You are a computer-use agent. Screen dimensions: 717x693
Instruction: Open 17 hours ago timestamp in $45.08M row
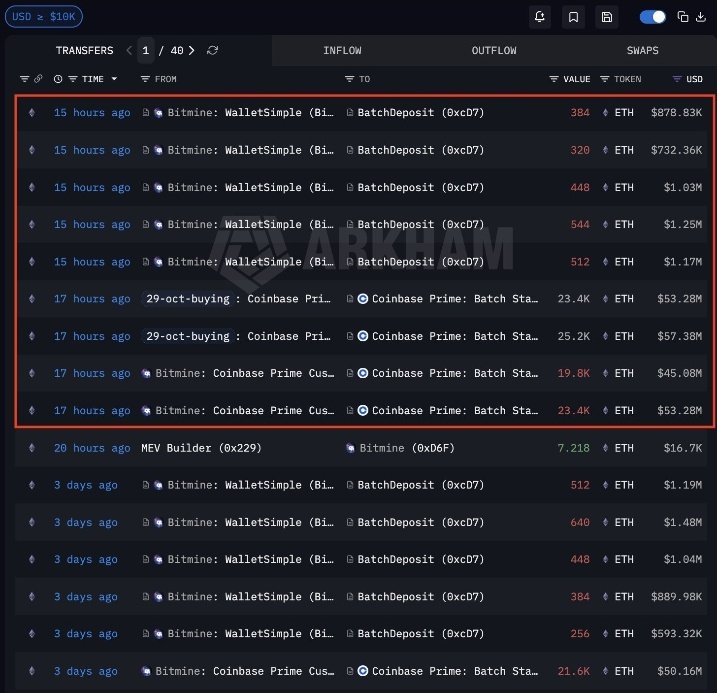[x=92, y=373]
